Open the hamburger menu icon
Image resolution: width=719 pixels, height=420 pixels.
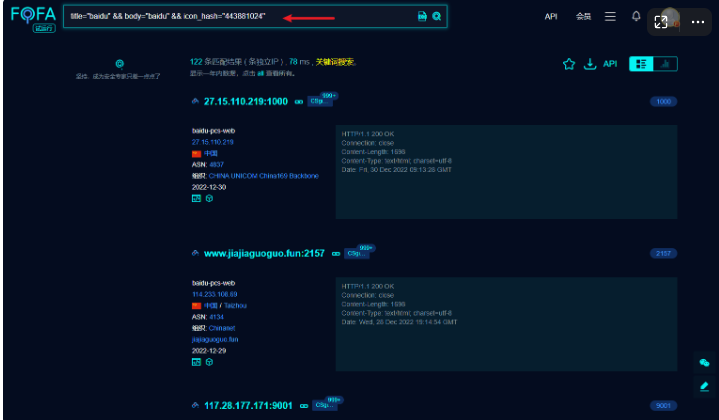click(x=610, y=17)
